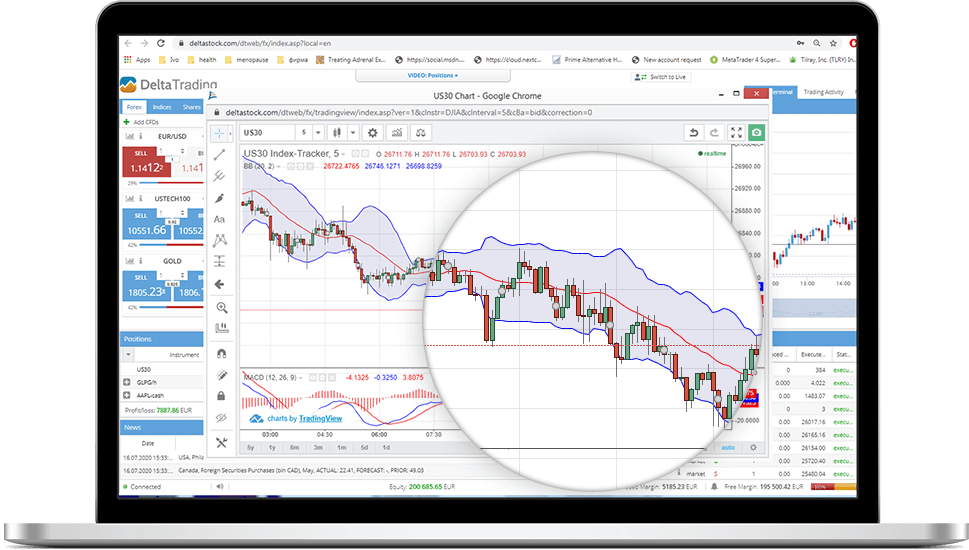
Task: Click USTECH100 SELL button at 10551.66
Action: coord(146,224)
